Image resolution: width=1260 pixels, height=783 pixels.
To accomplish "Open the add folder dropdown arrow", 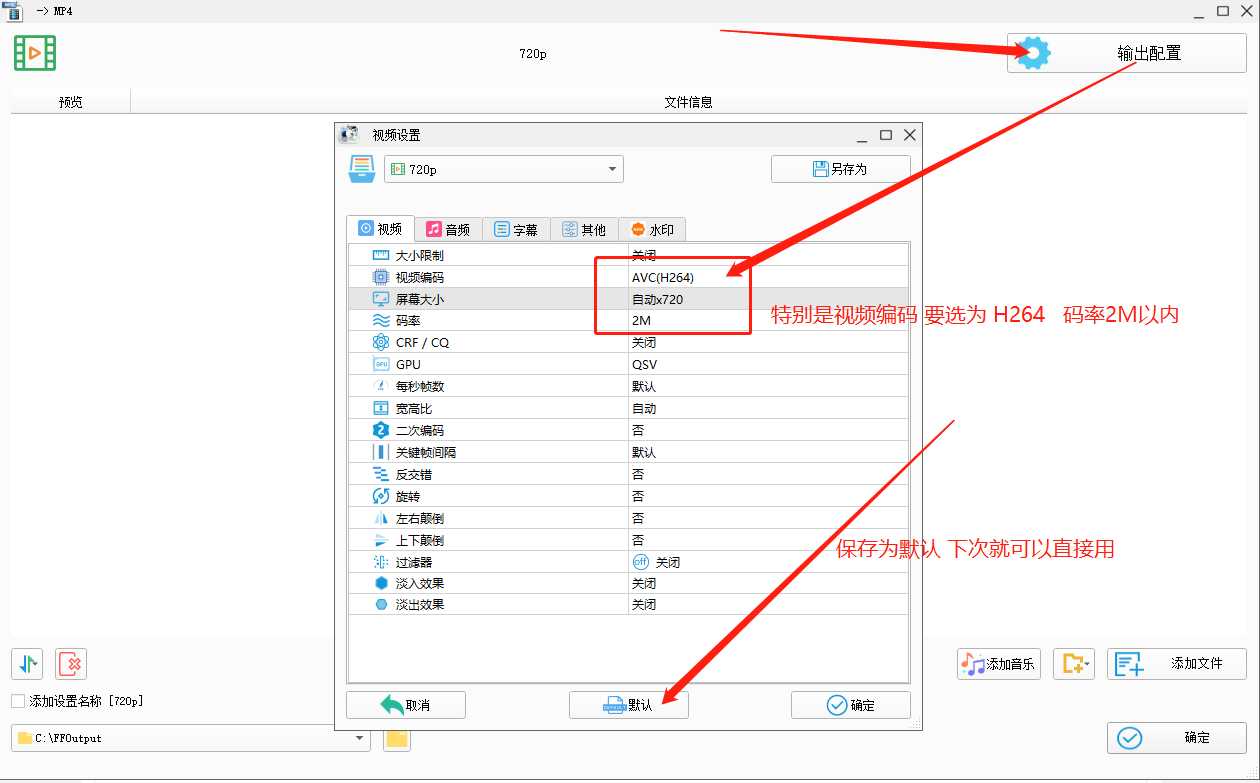I will tap(1086, 664).
